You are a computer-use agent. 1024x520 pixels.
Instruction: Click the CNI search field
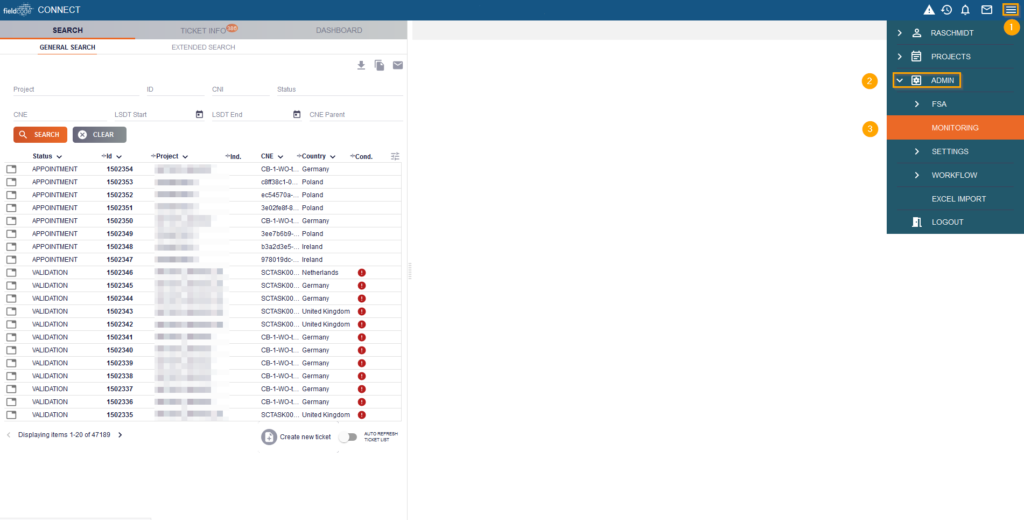(240, 89)
